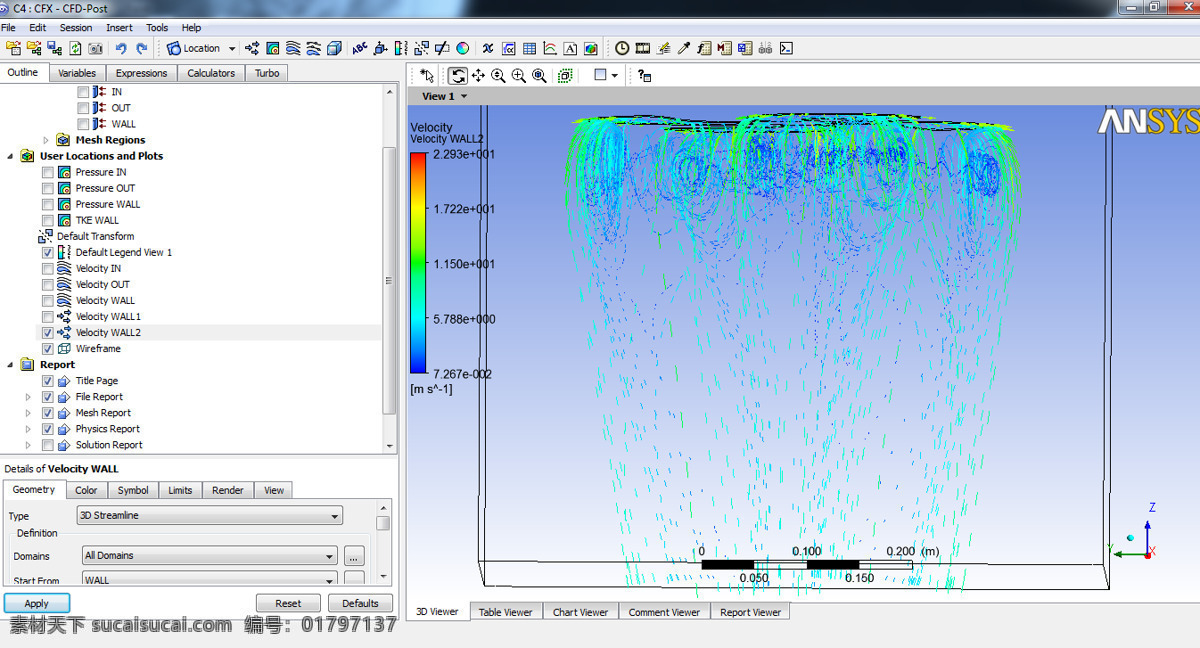Check the TKE WALL checkbox

[48, 220]
